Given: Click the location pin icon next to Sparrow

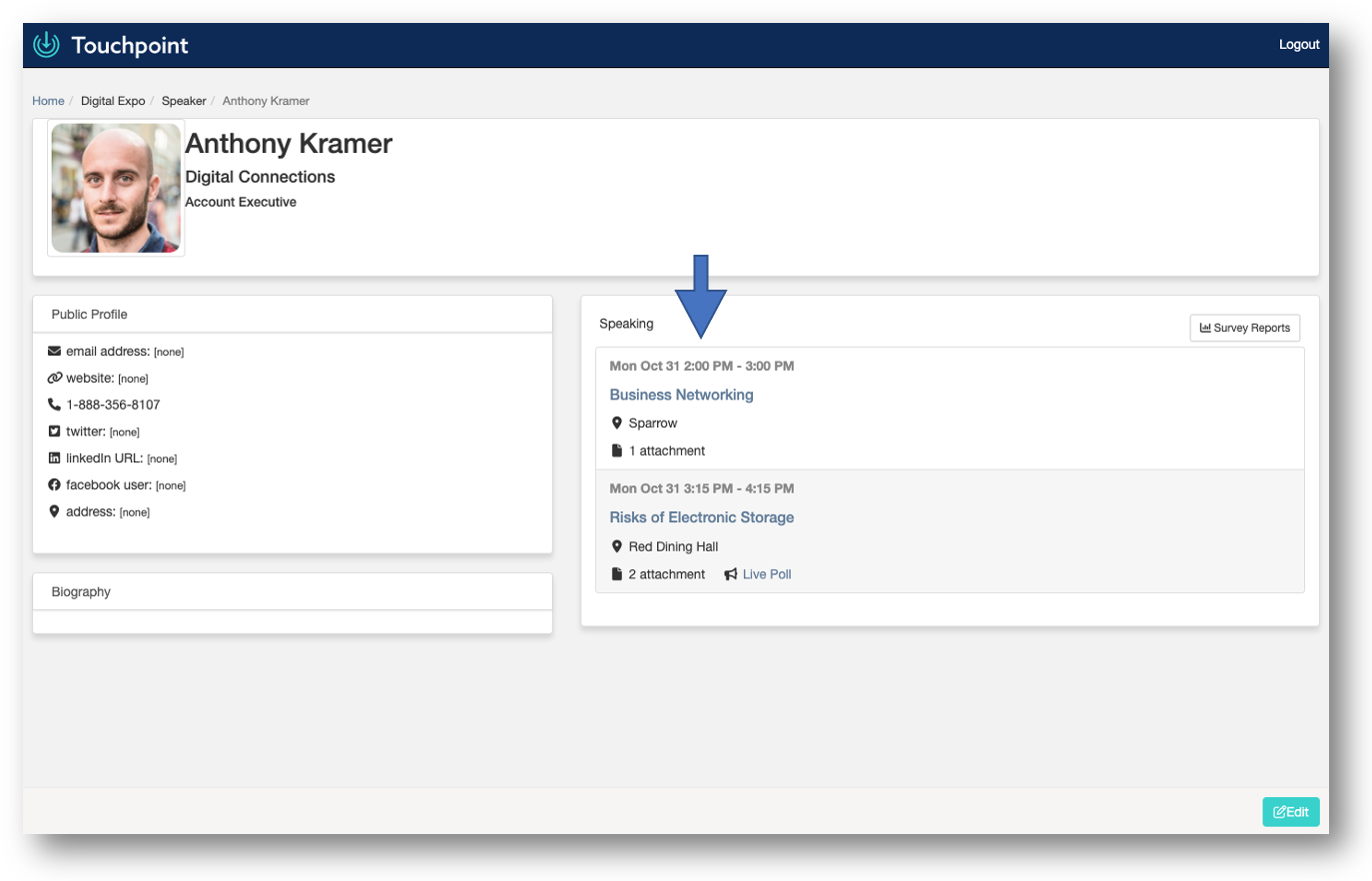Looking at the screenshot, I should (617, 424).
